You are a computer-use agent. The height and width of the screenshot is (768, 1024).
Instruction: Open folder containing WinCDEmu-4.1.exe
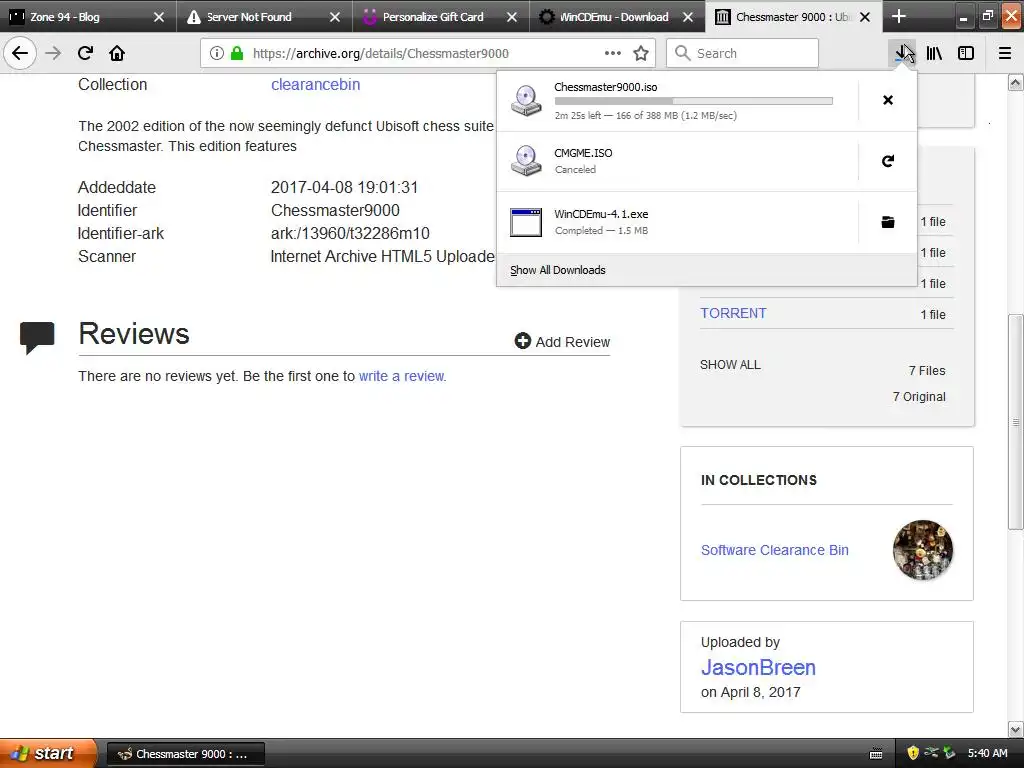tap(888, 222)
